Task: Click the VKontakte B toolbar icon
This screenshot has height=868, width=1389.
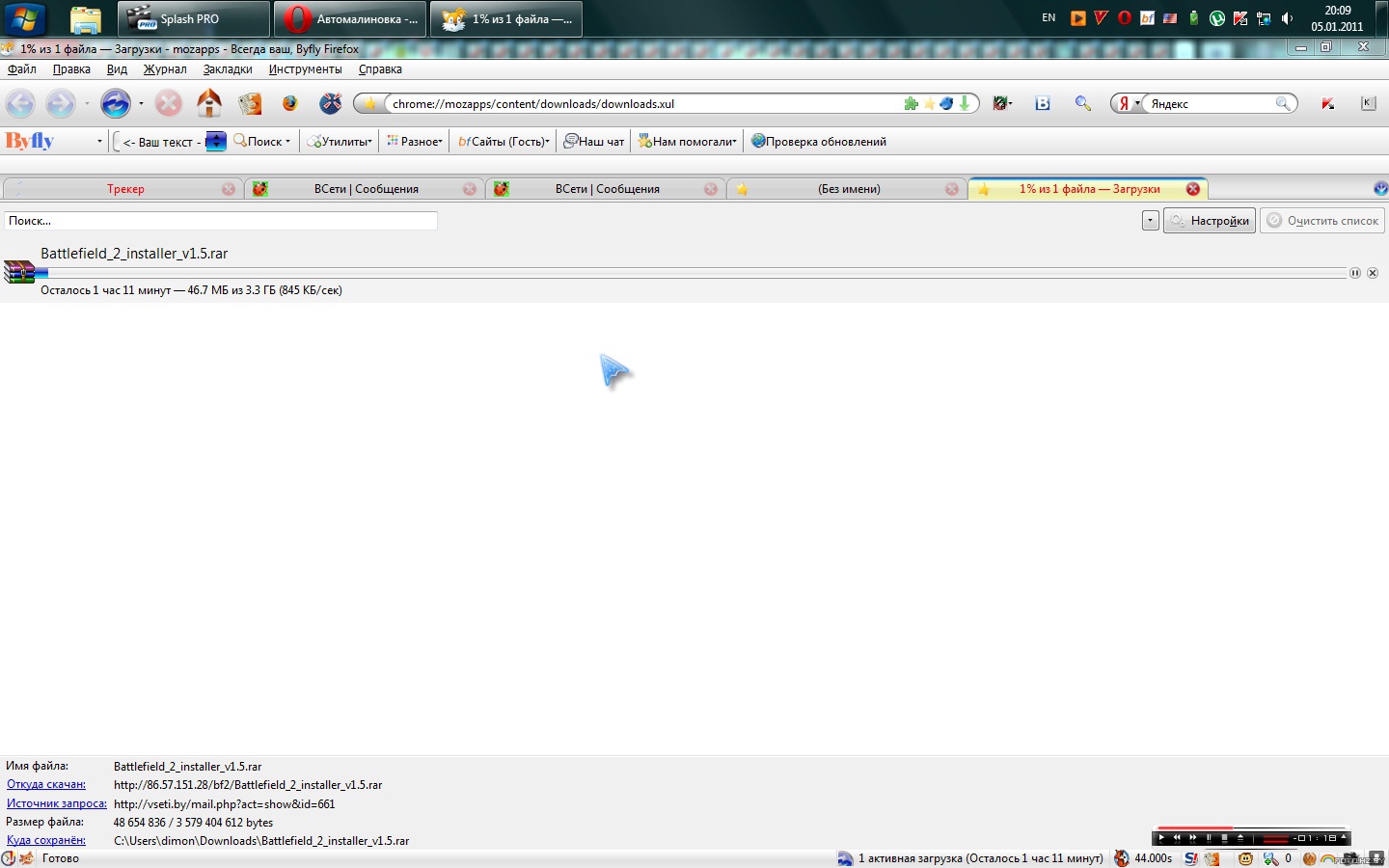Action: [1043, 103]
